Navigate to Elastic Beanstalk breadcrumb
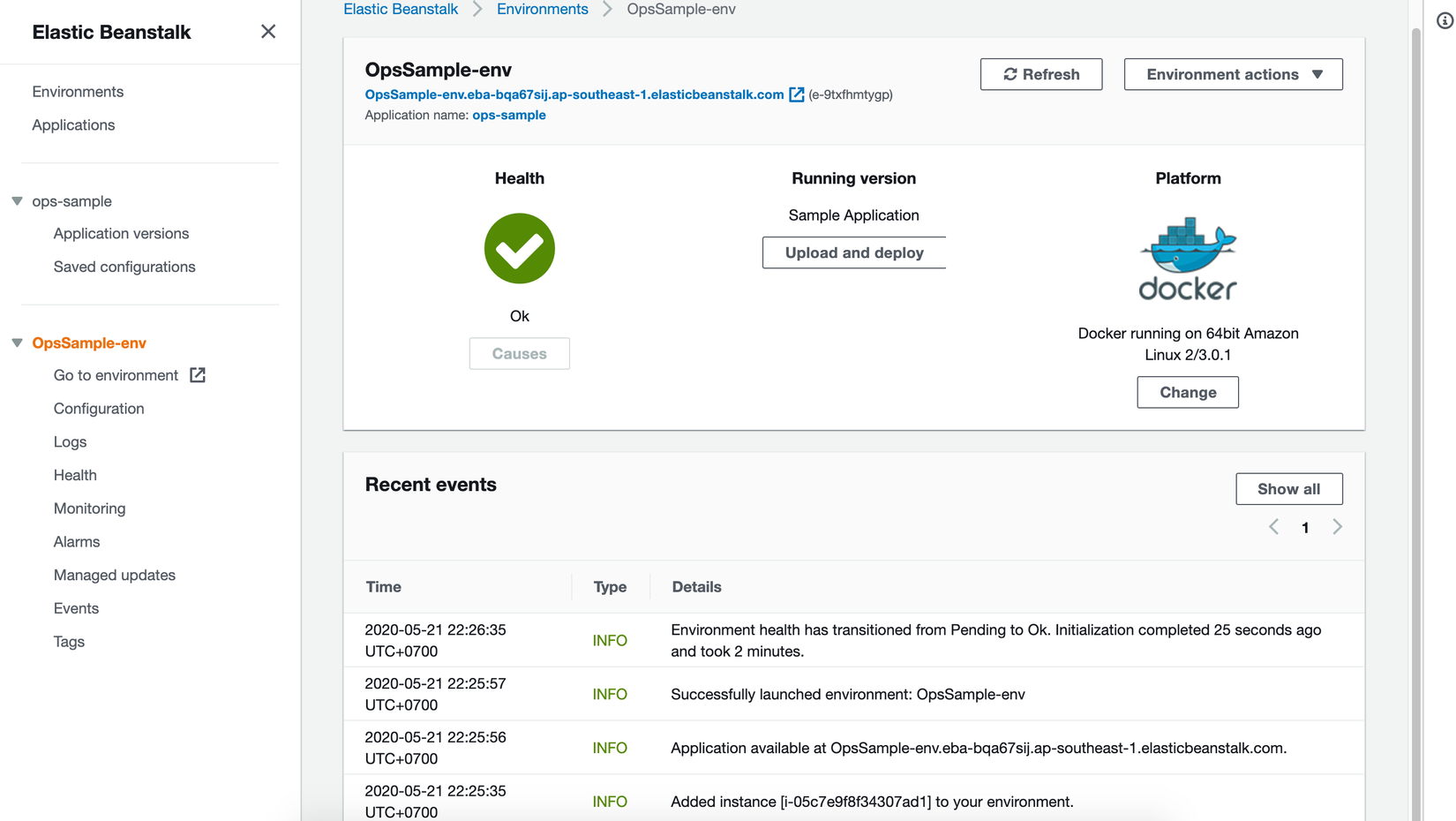 click(401, 9)
